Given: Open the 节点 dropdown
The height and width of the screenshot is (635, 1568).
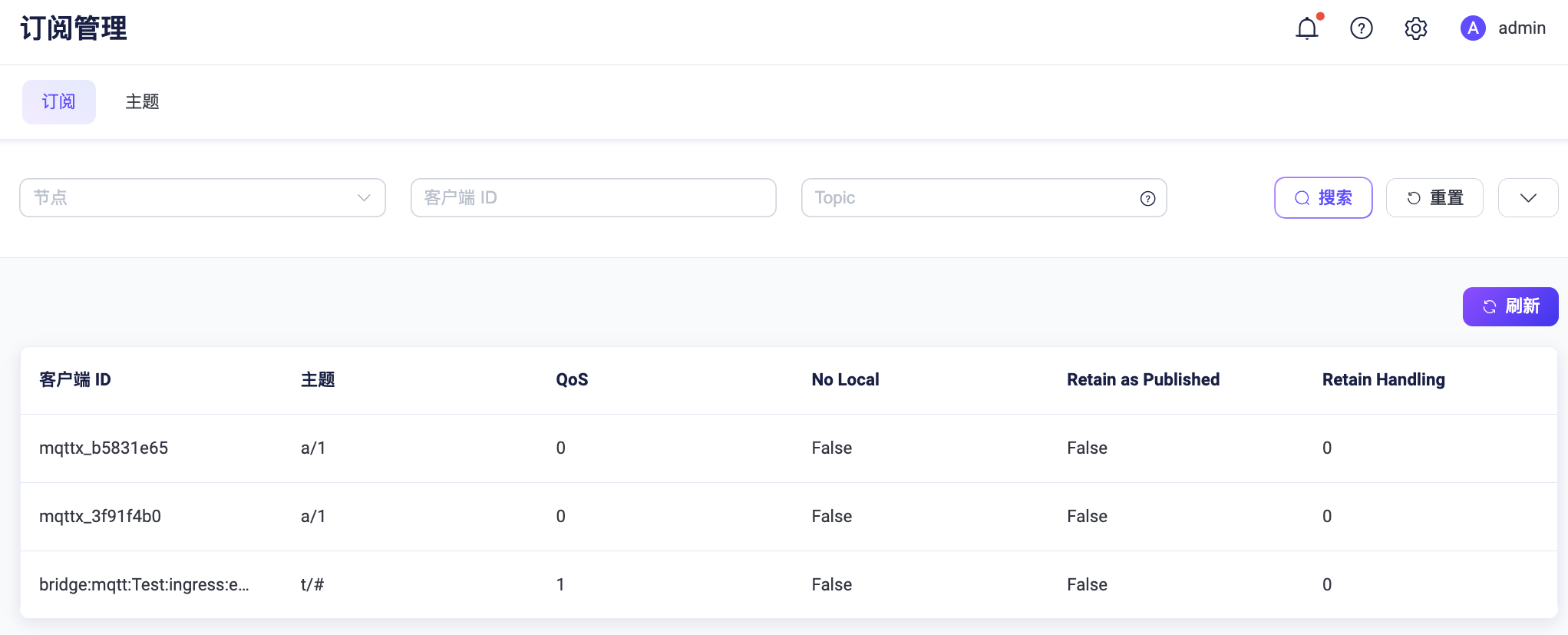Looking at the screenshot, I should (x=203, y=198).
